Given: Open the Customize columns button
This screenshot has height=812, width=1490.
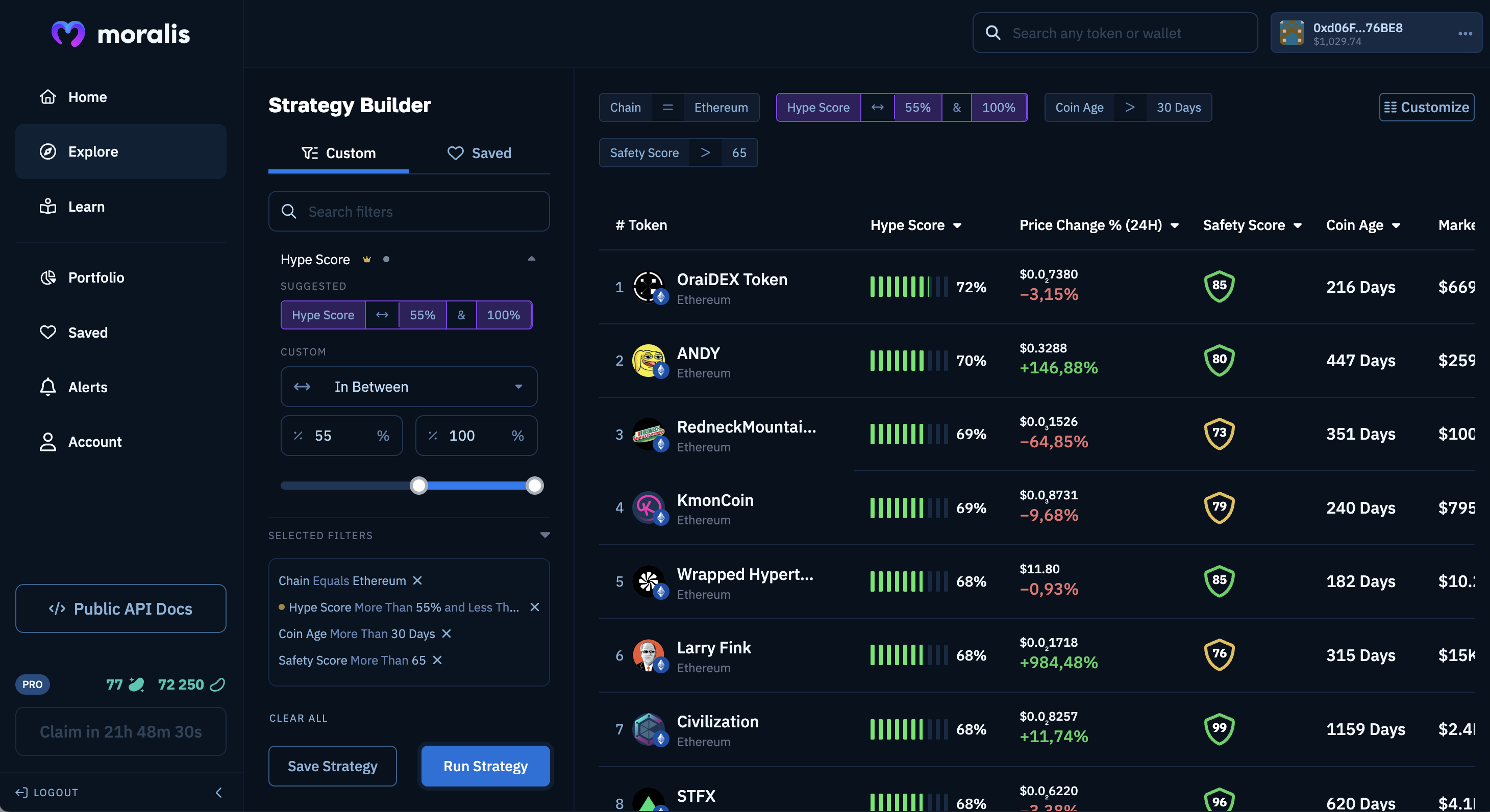Looking at the screenshot, I should (1426, 107).
